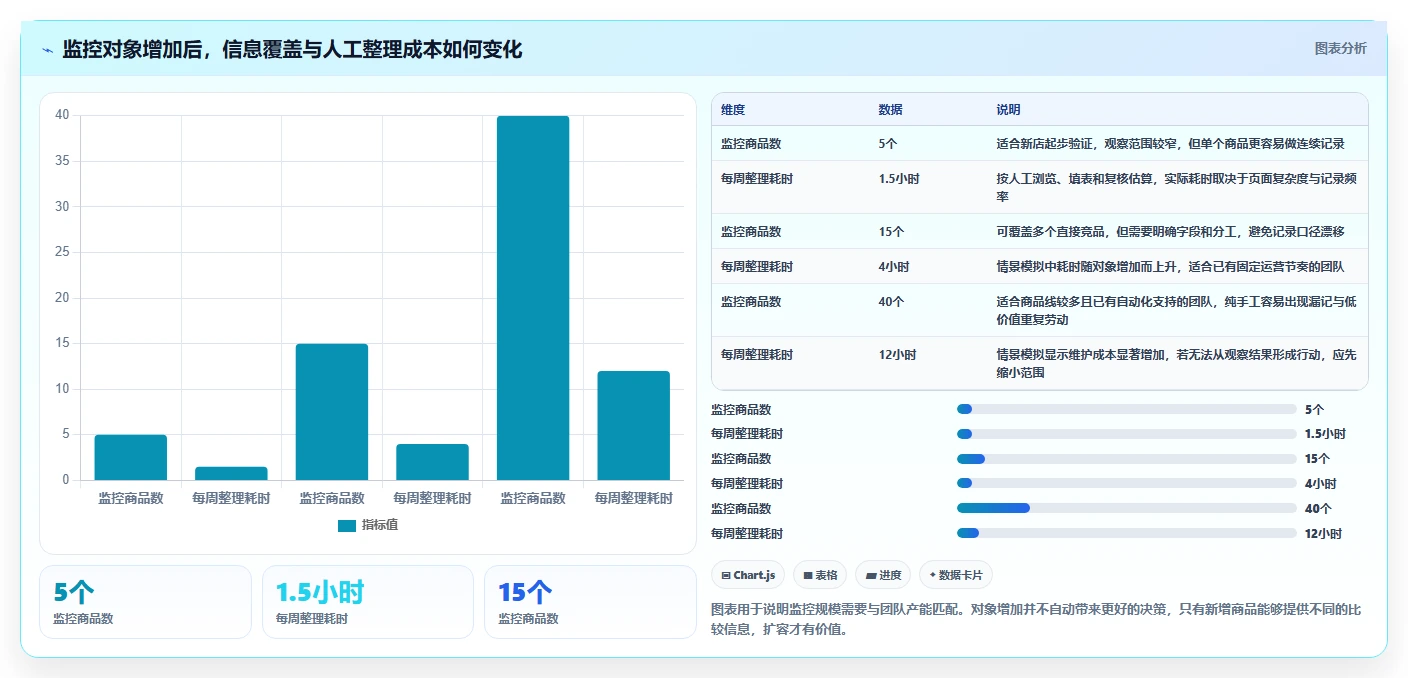
Task: Click the description starting 情景模拟中耗时随对象增加
Action: coord(1170,267)
